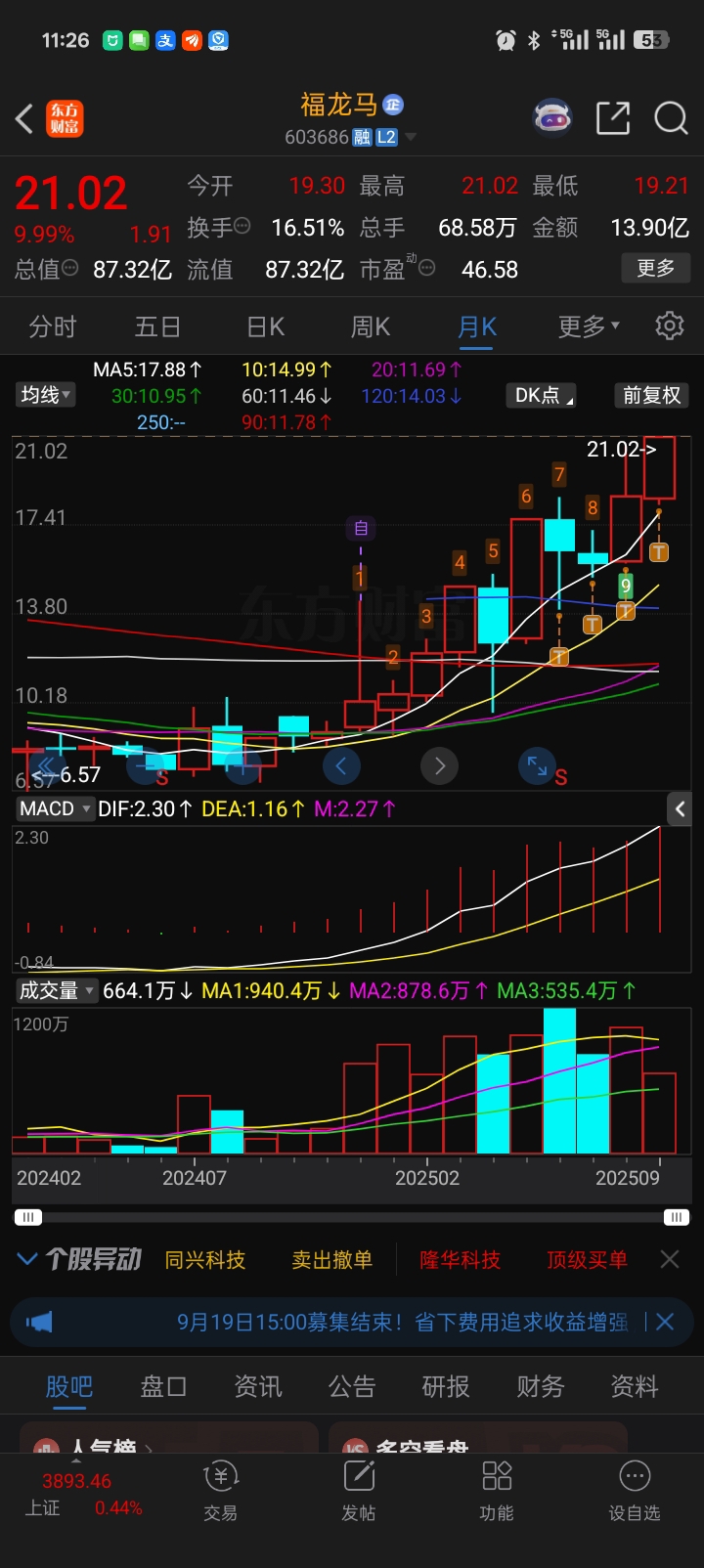Tap 更多 quote details button
The width and height of the screenshot is (704, 1568).
click(656, 267)
